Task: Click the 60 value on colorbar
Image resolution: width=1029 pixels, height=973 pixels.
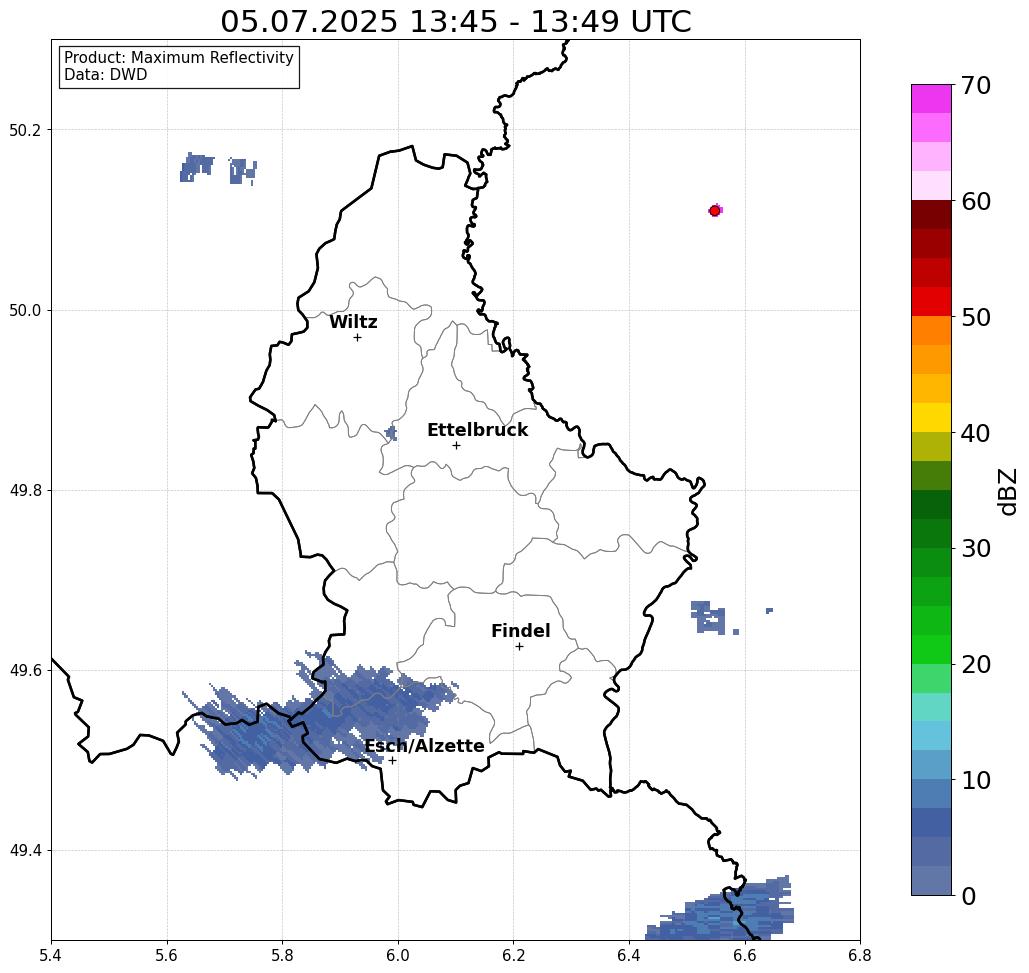Action: click(x=975, y=201)
